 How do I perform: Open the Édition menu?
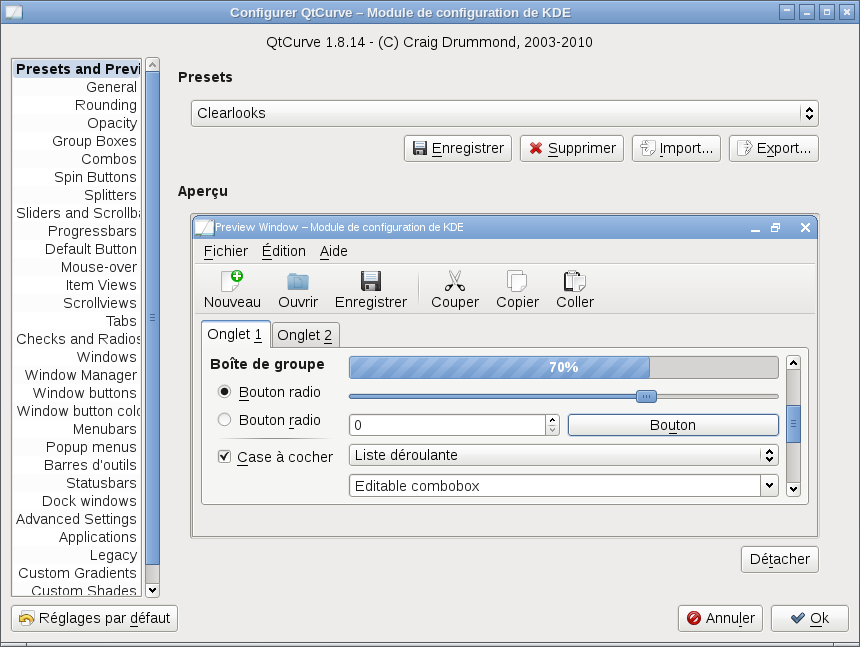284,251
